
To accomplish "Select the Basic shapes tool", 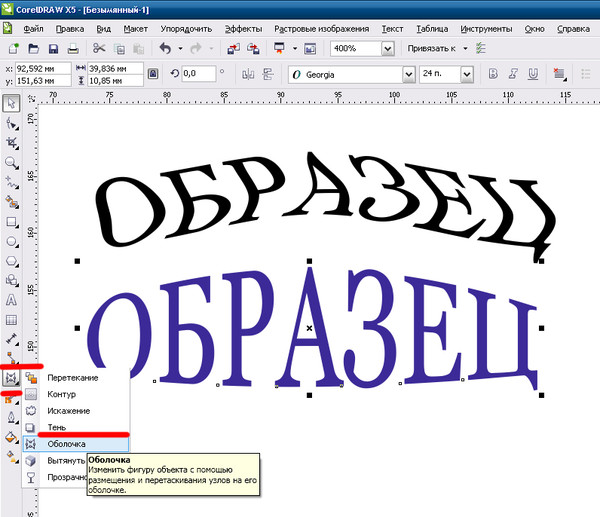I will point(11,281).
